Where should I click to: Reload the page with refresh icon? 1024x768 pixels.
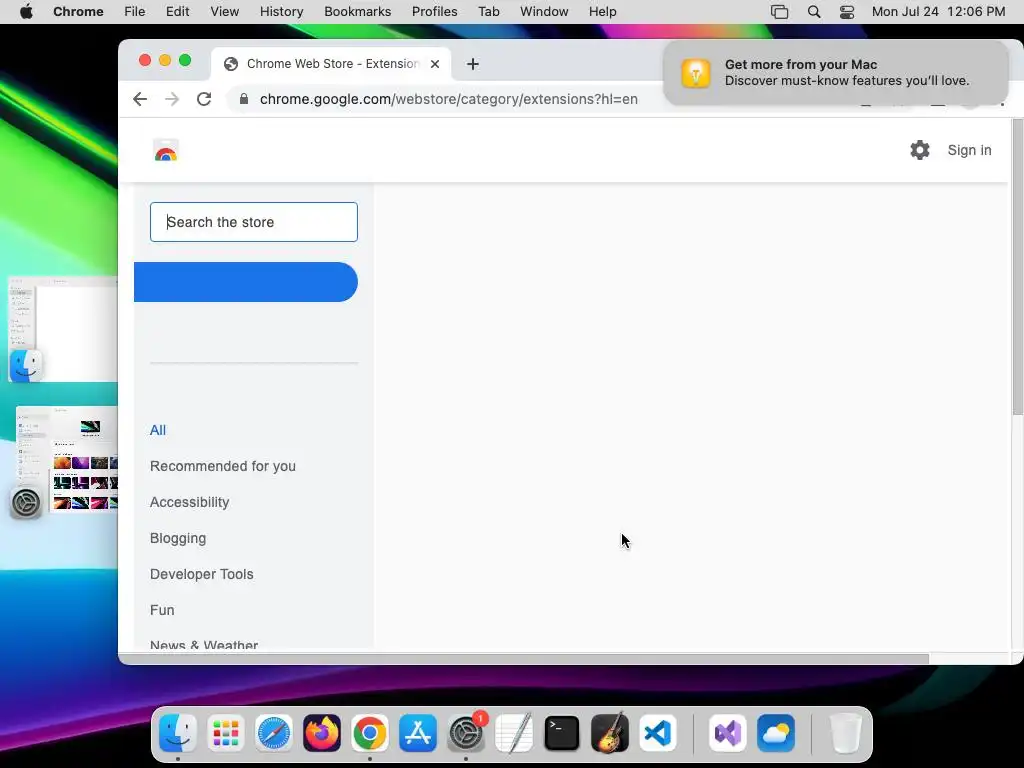click(x=204, y=99)
